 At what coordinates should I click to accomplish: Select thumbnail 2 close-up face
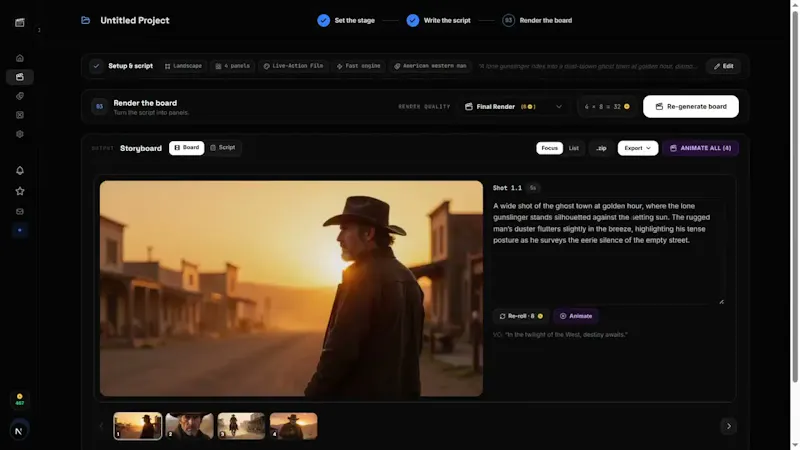(189, 426)
